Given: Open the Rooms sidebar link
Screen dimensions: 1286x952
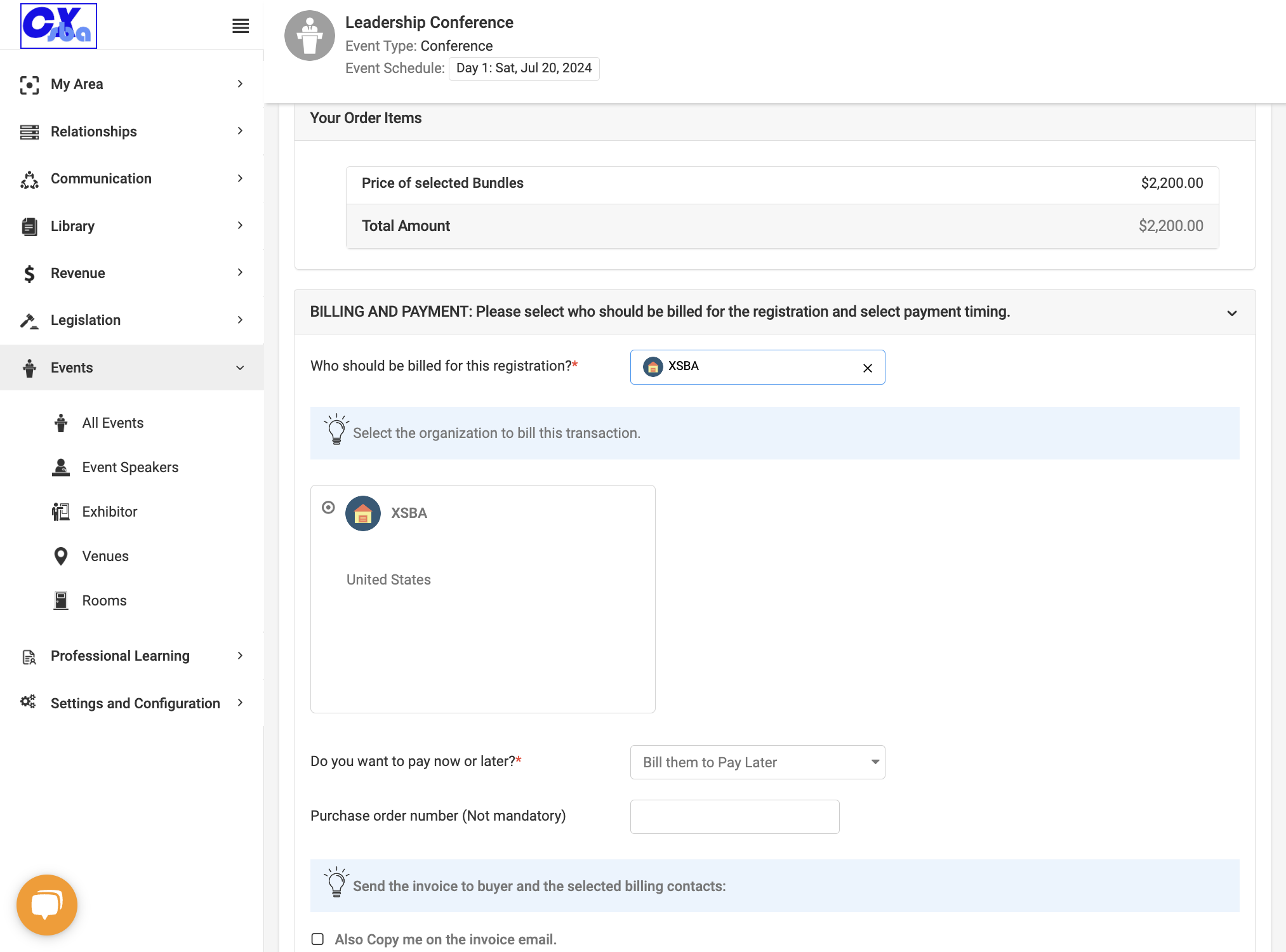Looking at the screenshot, I should (x=104, y=600).
